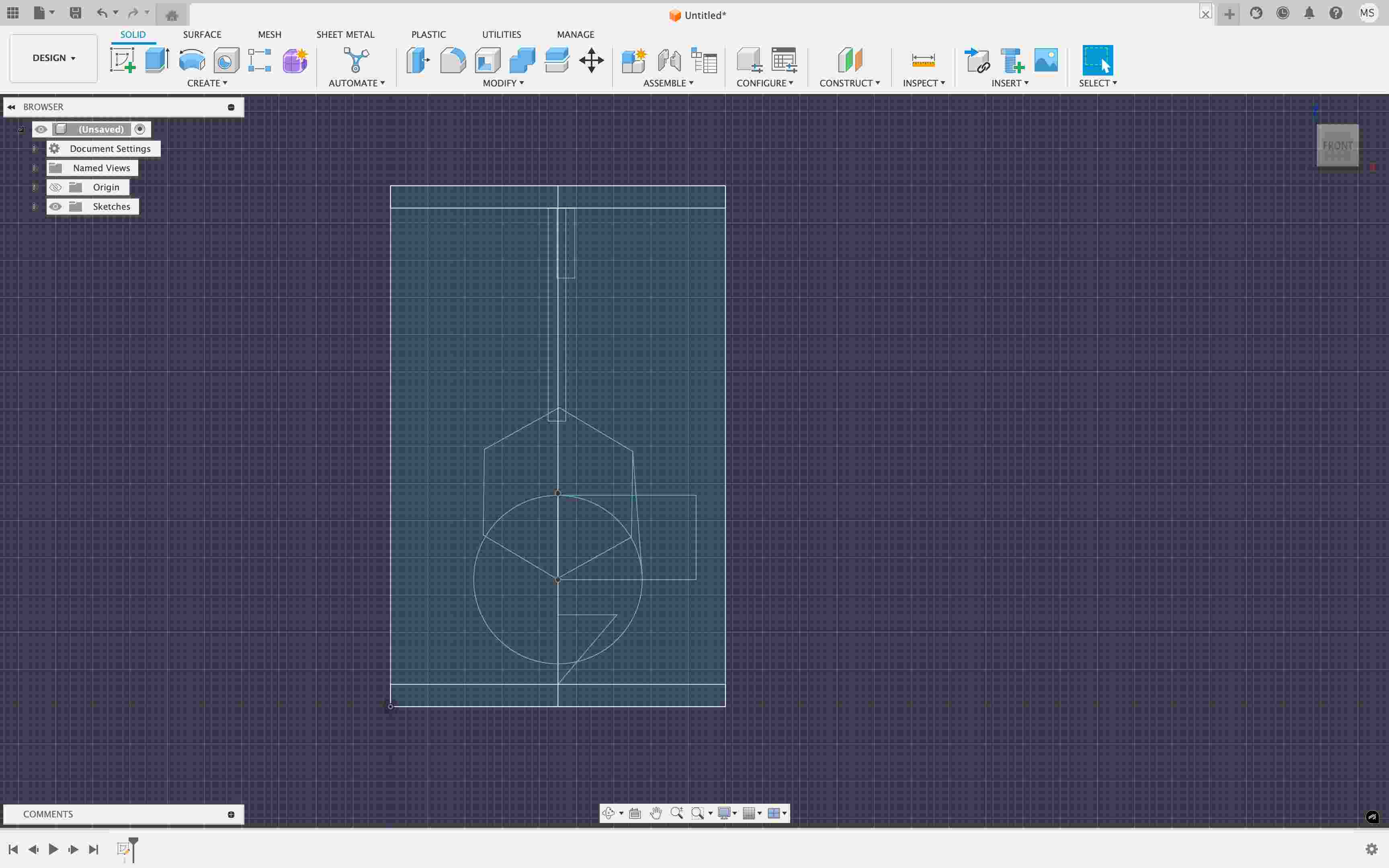Viewport: 1389px width, 868px height.
Task: Click the parameters table icon in Assemble
Action: [x=704, y=60]
